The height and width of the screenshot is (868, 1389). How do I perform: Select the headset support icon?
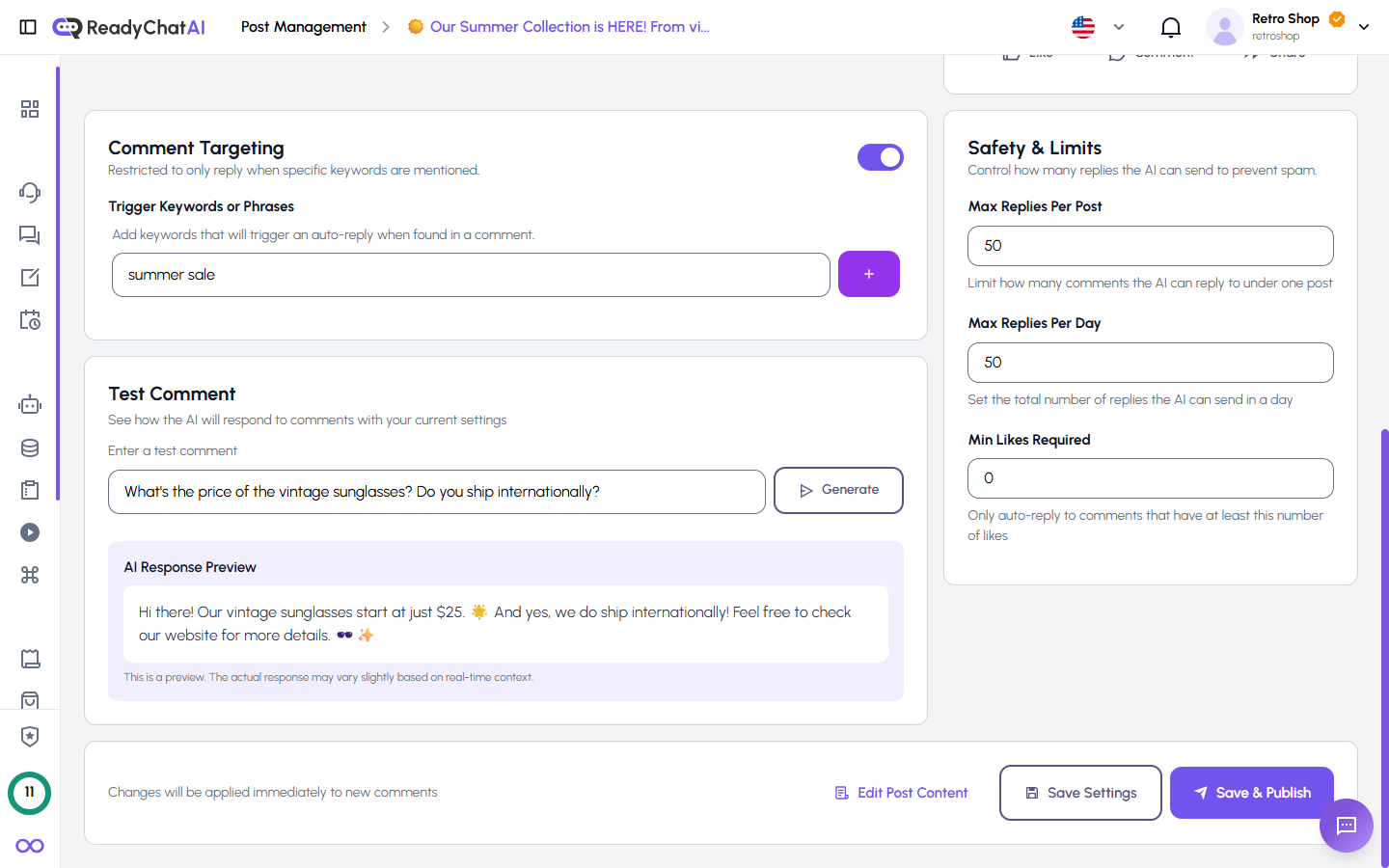tap(30, 192)
